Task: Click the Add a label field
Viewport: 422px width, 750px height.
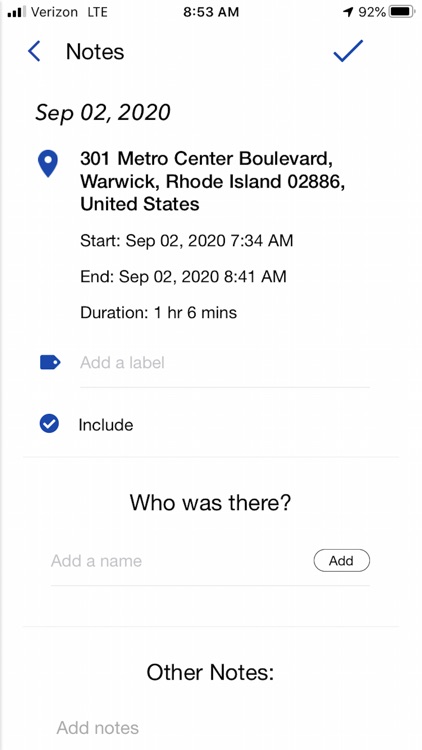Action: tap(225, 363)
